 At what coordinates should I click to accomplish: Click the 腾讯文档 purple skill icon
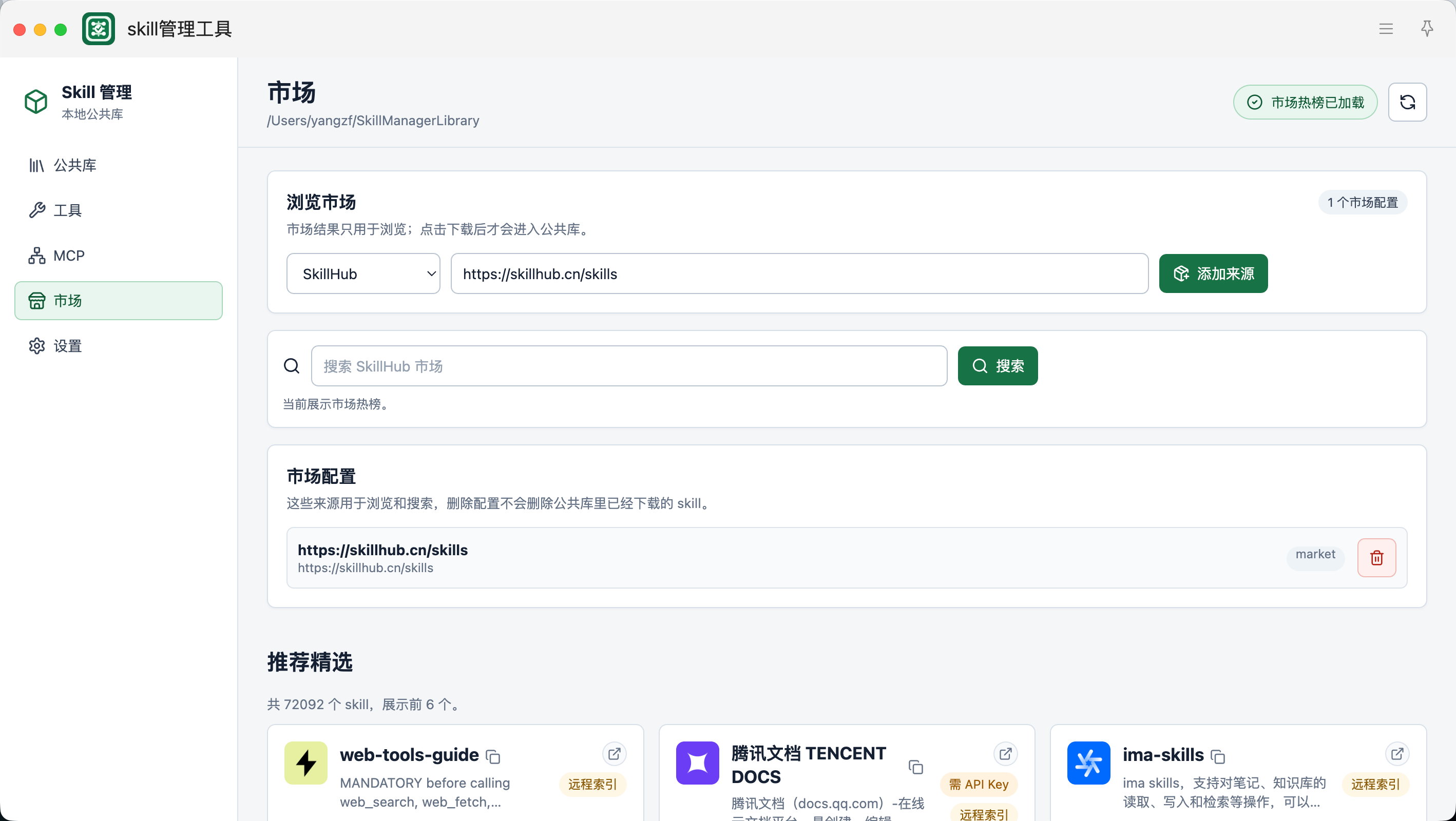698,763
